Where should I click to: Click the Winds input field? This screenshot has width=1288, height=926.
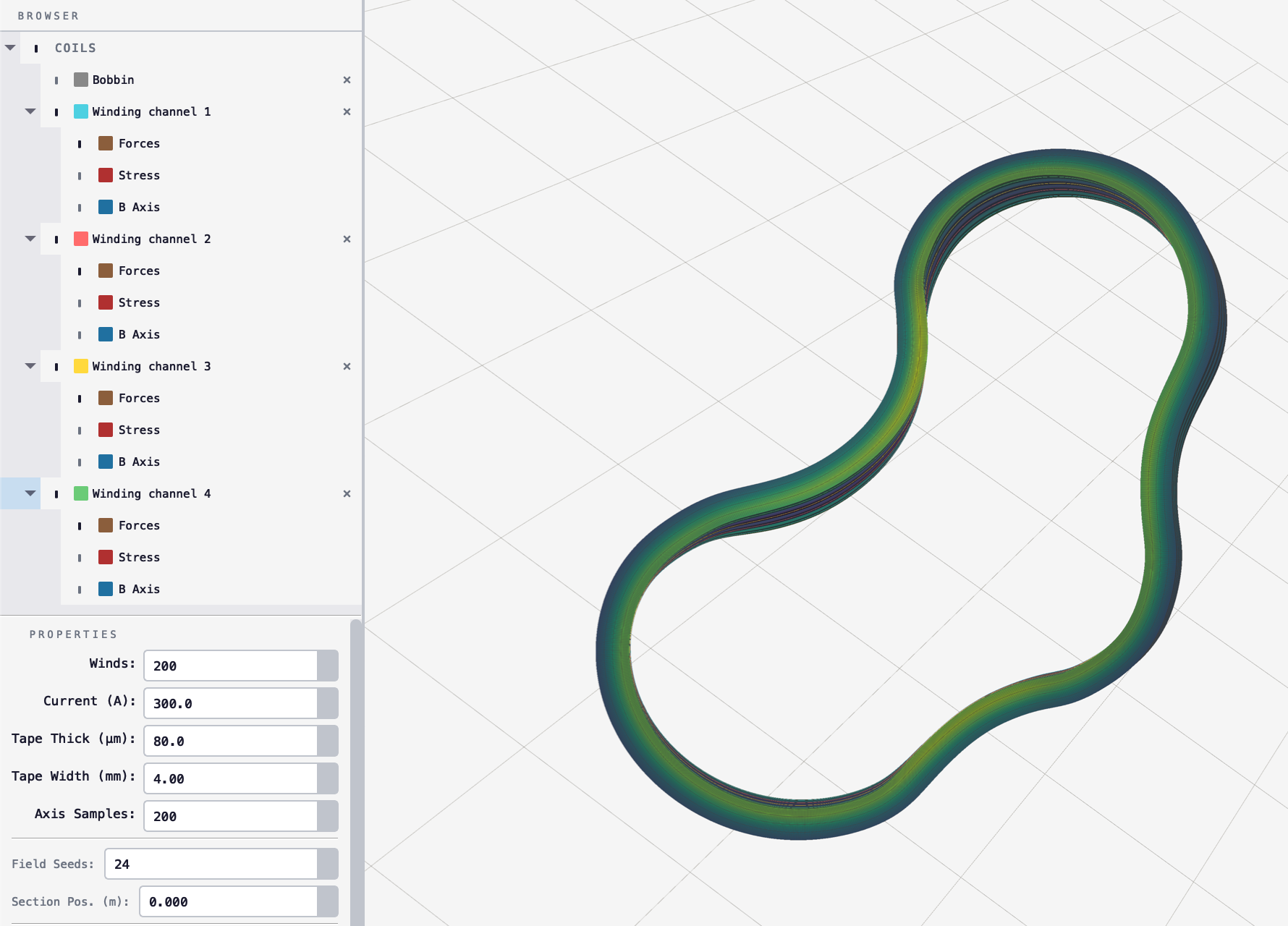[x=230, y=666]
